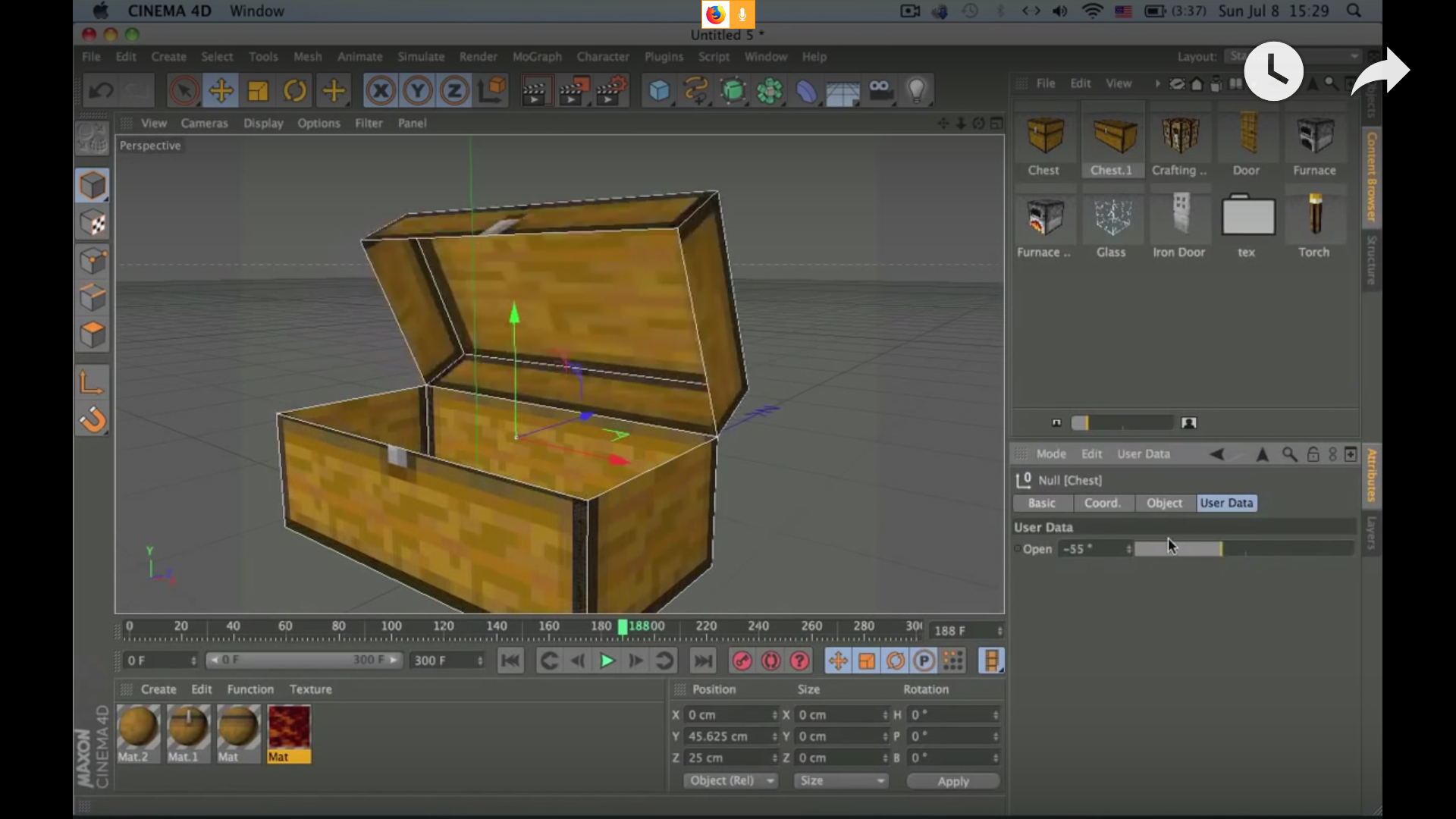Screen dimensions: 1456x819
Task: Toggle Z axis lock
Action: (454, 91)
